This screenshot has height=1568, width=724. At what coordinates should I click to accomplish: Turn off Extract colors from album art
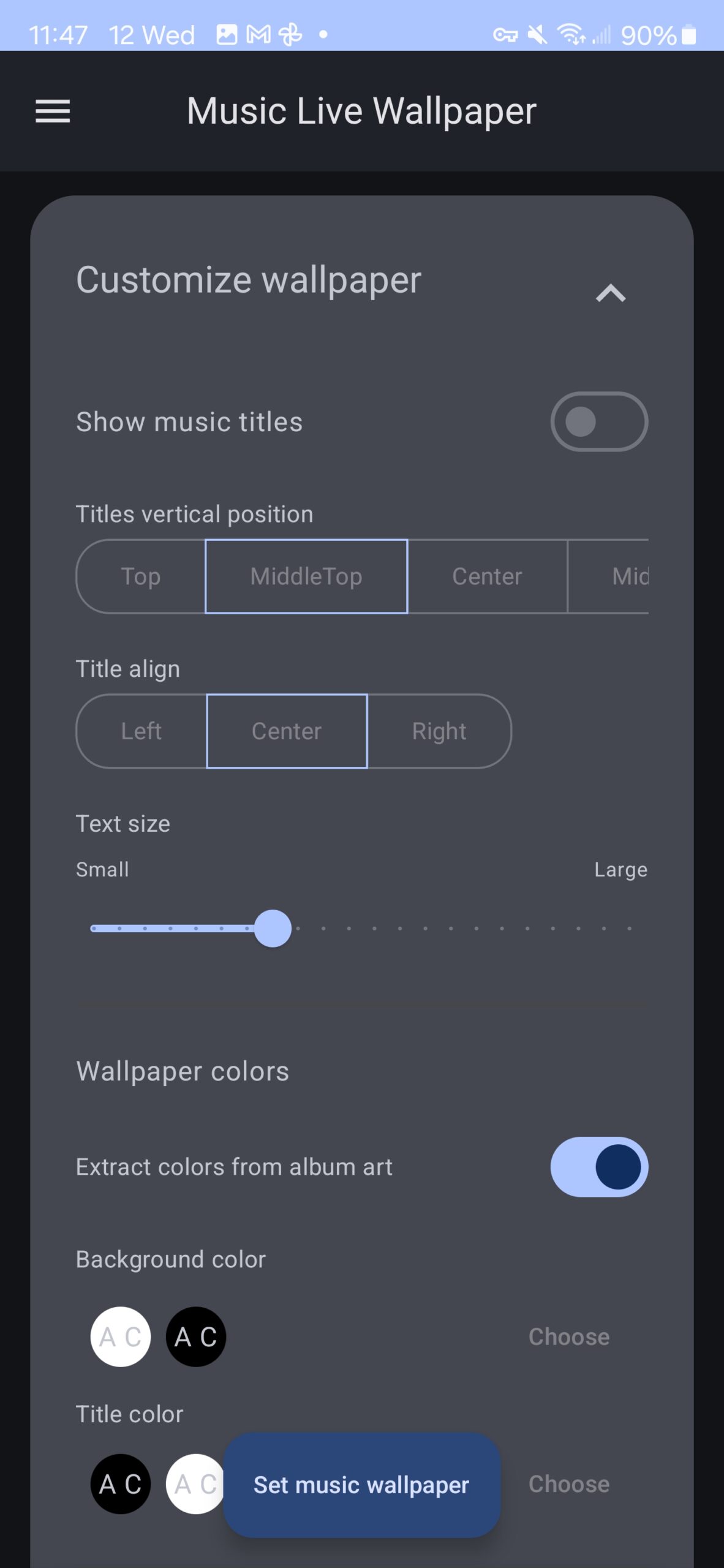599,1167
